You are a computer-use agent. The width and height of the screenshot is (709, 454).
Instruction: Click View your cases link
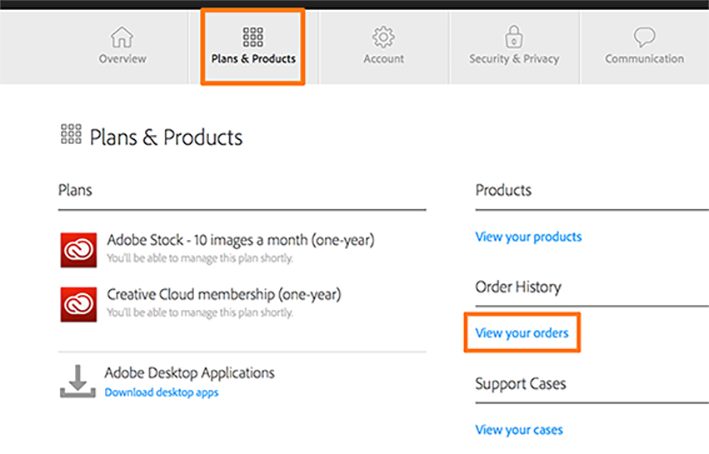[519, 430]
